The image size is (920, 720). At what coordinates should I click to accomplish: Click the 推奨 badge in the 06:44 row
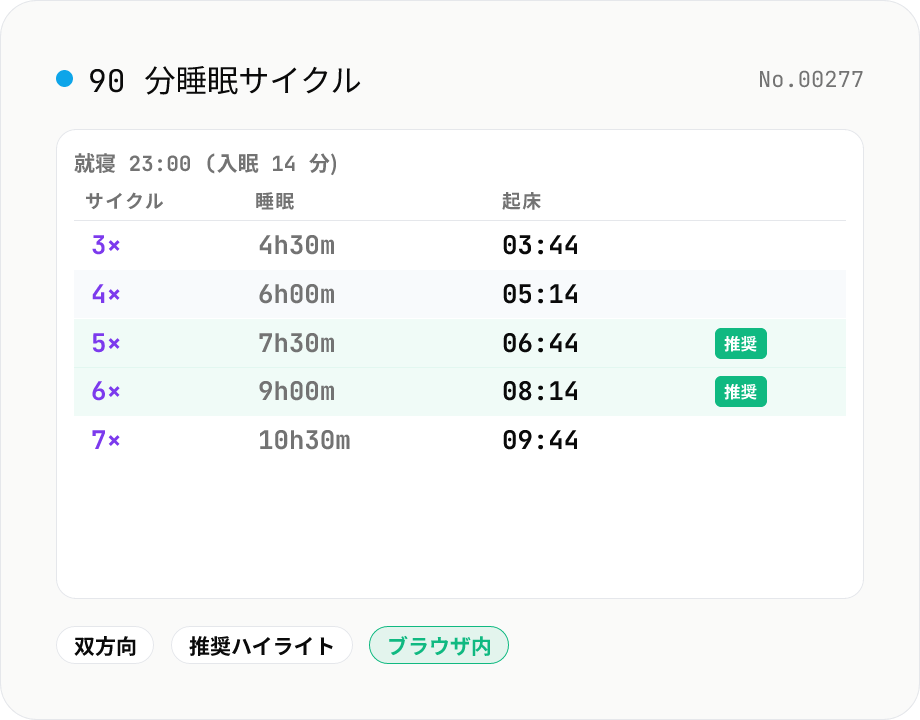(740, 343)
